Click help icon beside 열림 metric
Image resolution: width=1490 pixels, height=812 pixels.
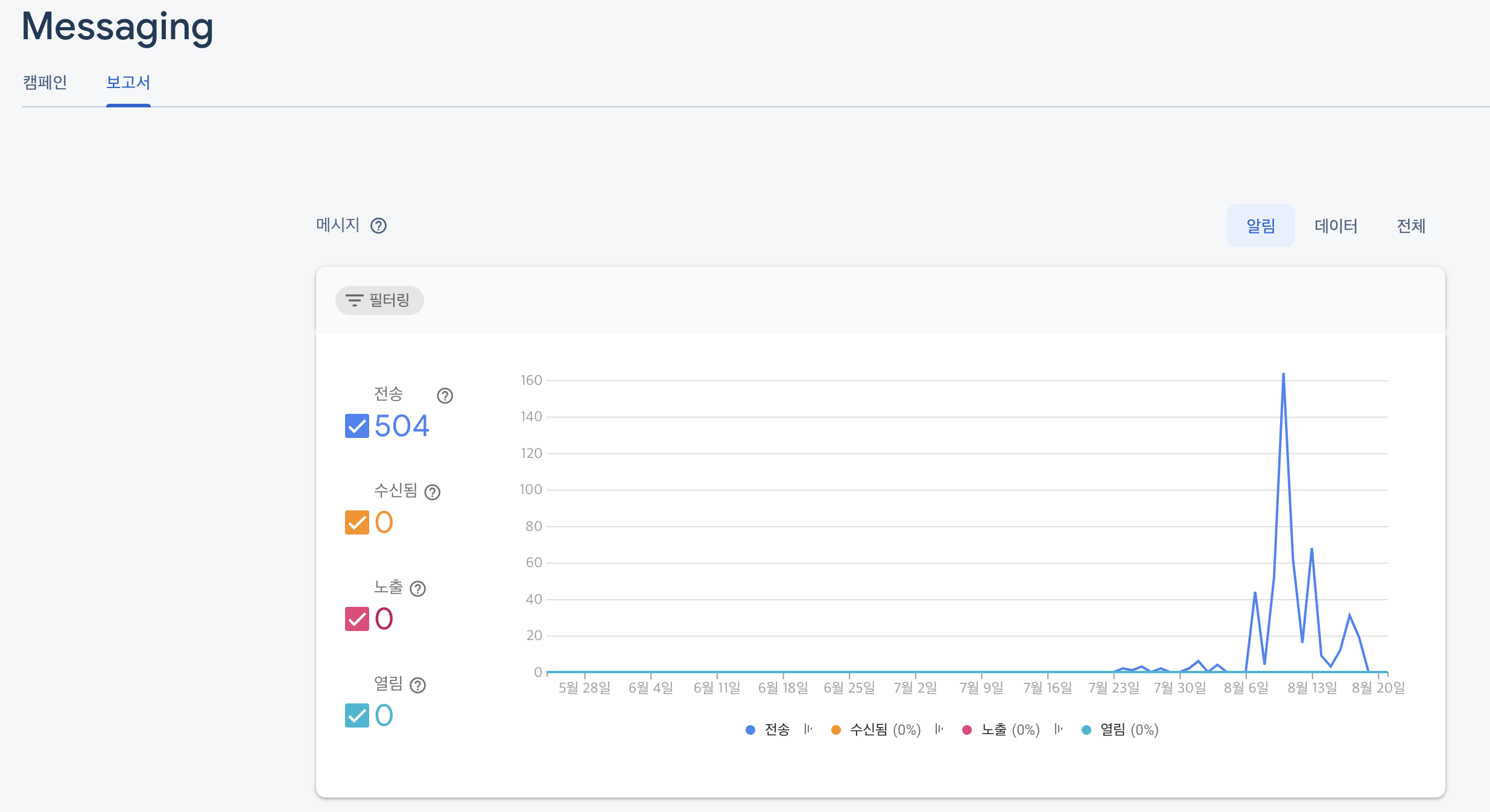coord(417,685)
